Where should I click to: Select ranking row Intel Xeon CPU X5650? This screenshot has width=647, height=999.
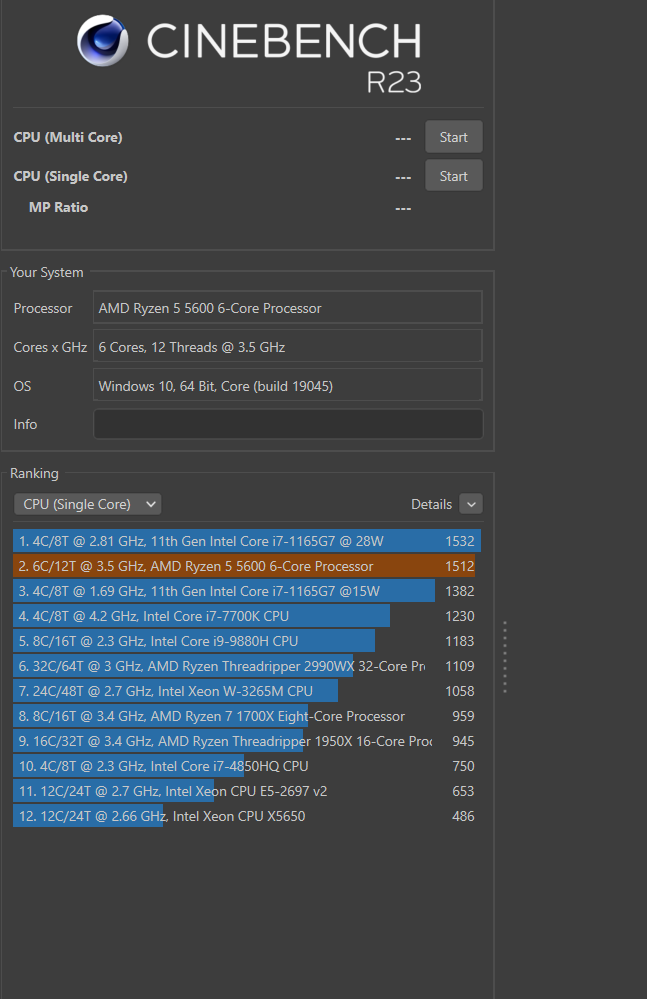click(x=246, y=816)
